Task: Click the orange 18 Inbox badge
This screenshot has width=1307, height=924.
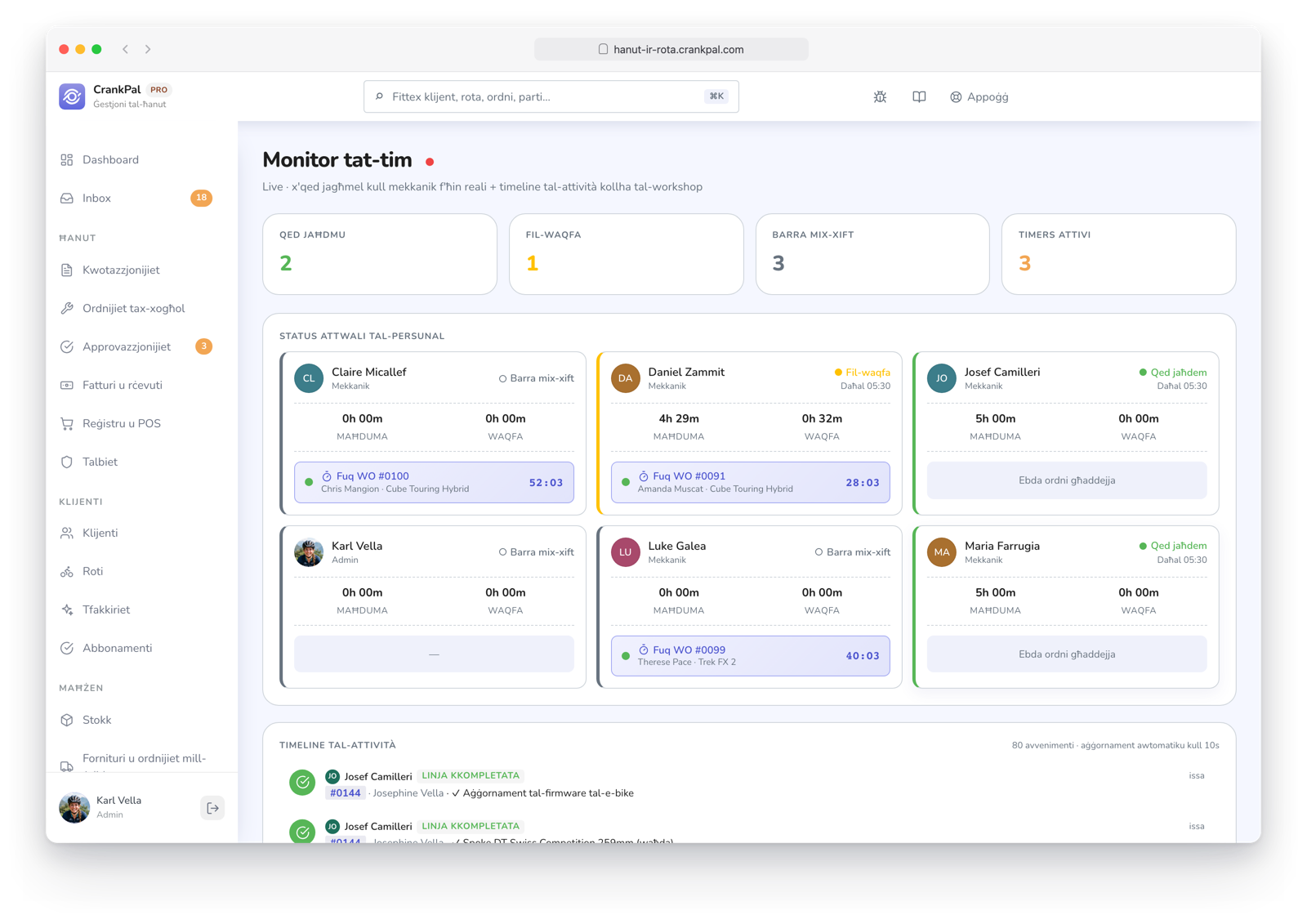Action: (x=201, y=198)
